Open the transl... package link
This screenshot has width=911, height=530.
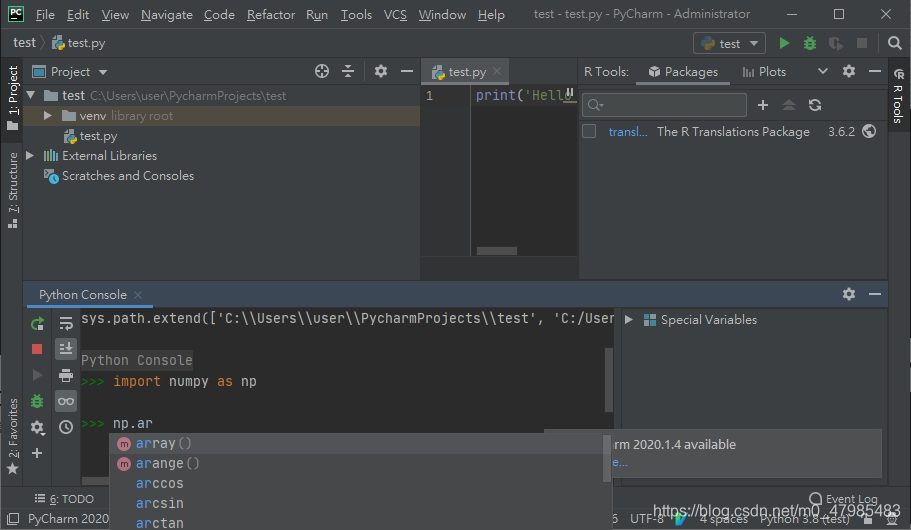(x=627, y=131)
